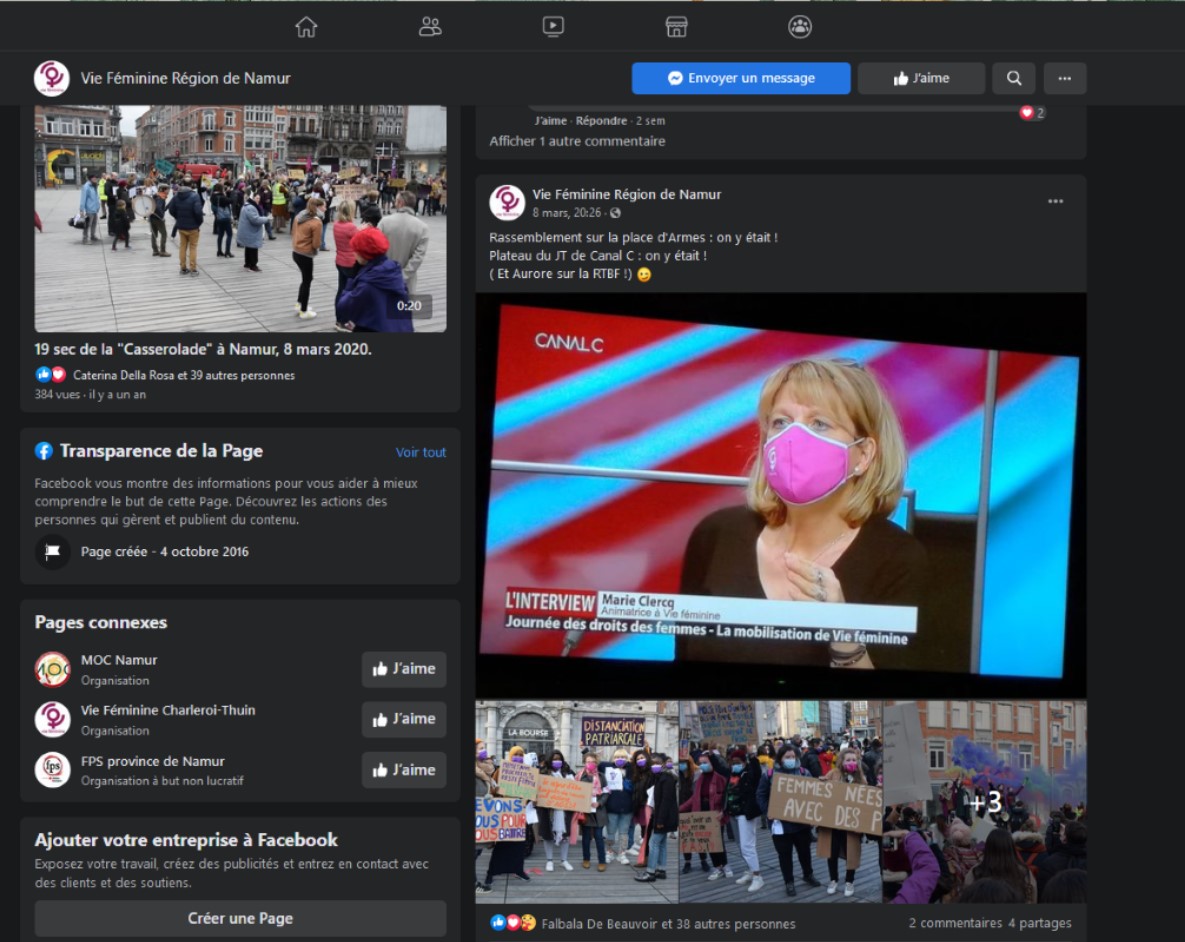1185x942 pixels.
Task: Open the Friends icon in top navigation
Action: pos(430,27)
